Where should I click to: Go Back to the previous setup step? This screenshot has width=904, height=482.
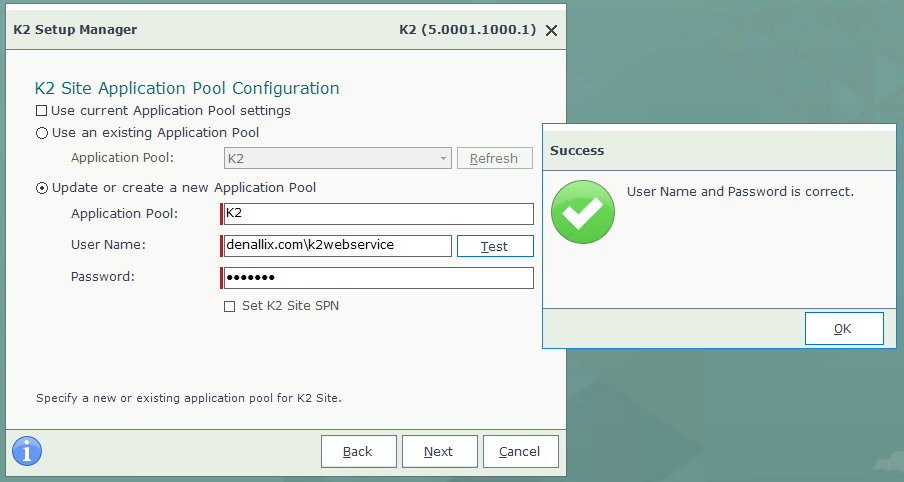pos(359,451)
